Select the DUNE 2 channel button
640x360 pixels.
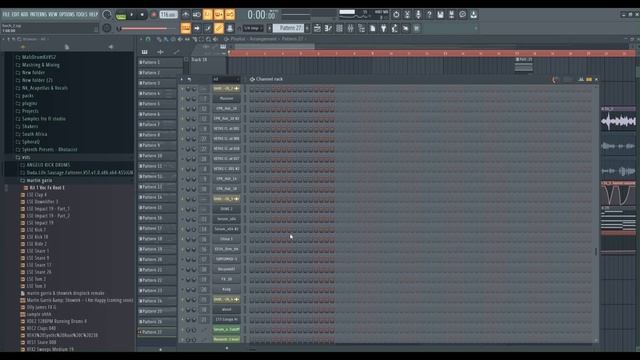click(x=227, y=209)
